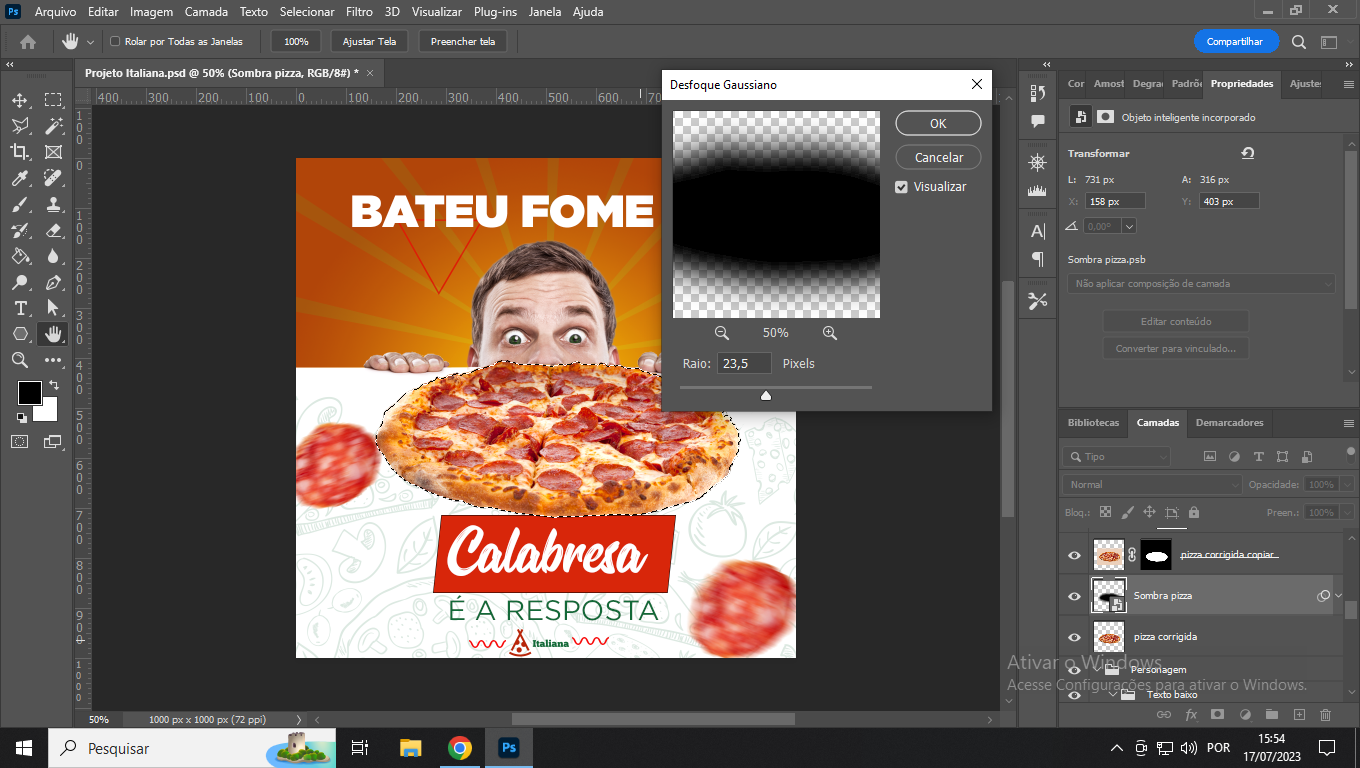
Task: Toggle lock position icon
Action: [1149, 512]
